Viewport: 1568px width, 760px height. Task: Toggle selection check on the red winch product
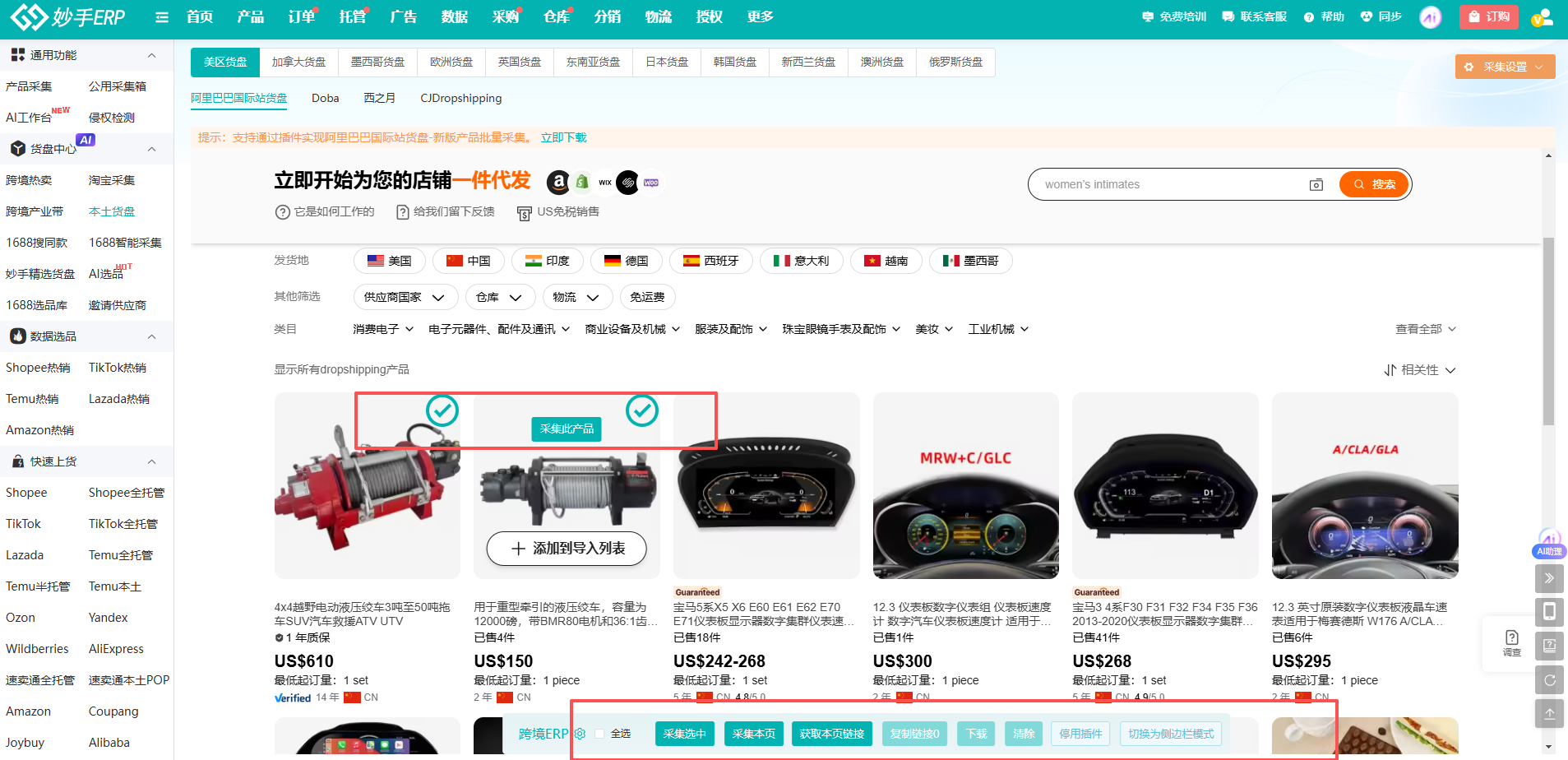point(442,410)
